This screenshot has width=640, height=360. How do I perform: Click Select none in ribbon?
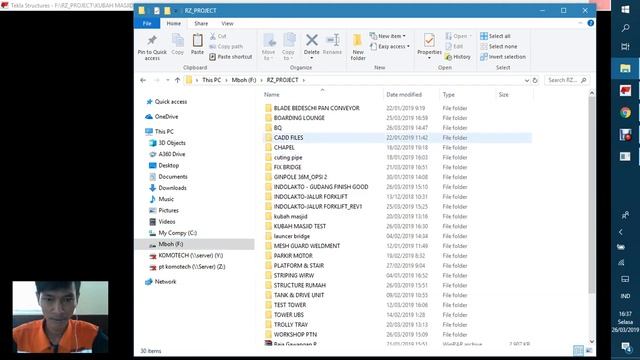[x=498, y=47]
